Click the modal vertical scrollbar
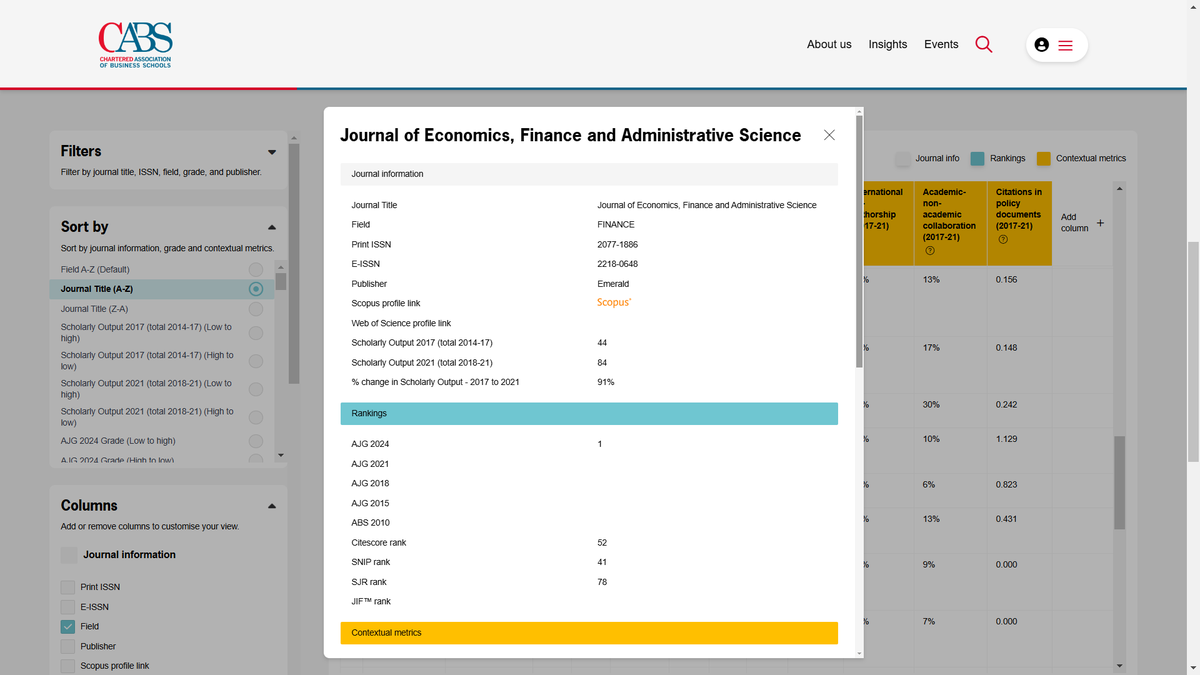1200x675 pixels. [860, 243]
